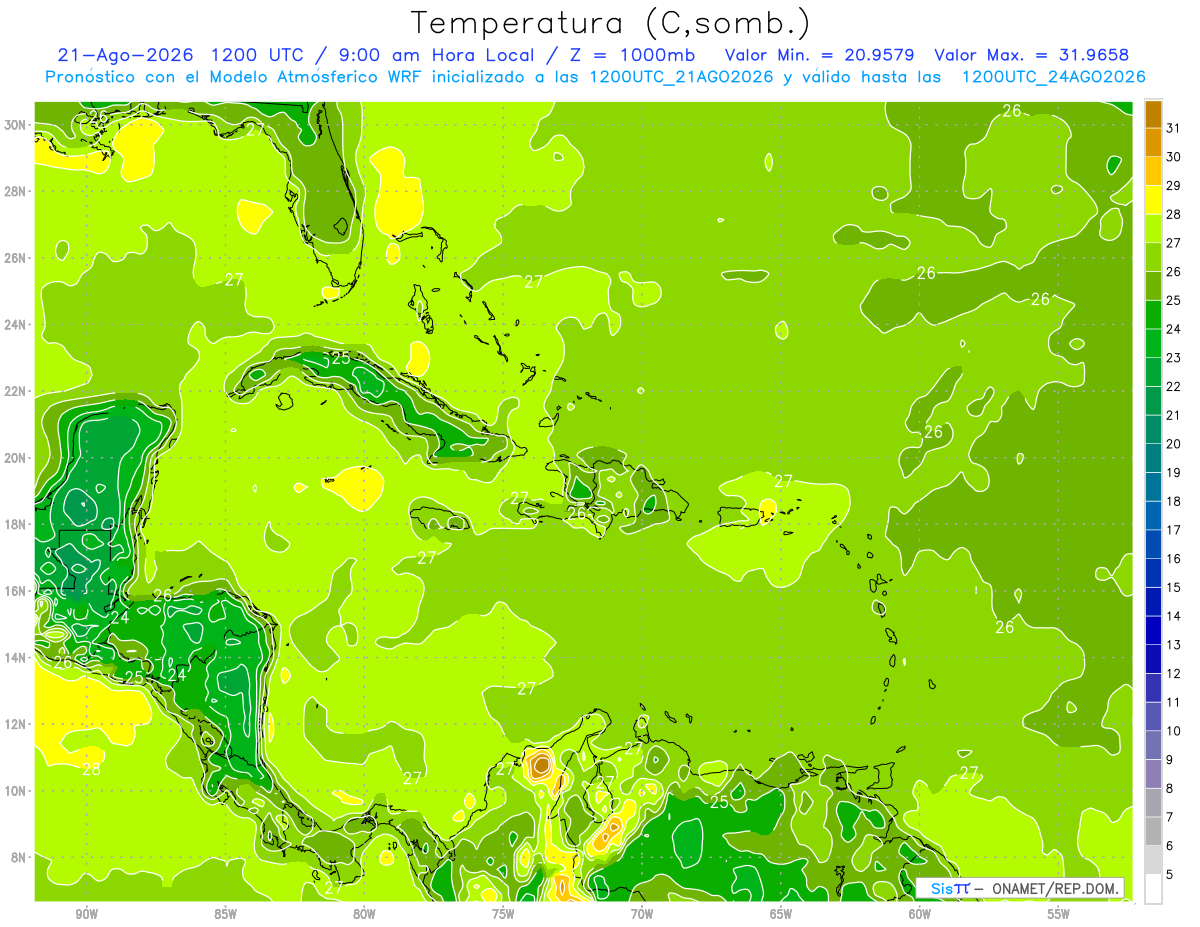The height and width of the screenshot is (927, 1200).
Task: Click the color scale value "18"
Action: pyautogui.click(x=1174, y=501)
